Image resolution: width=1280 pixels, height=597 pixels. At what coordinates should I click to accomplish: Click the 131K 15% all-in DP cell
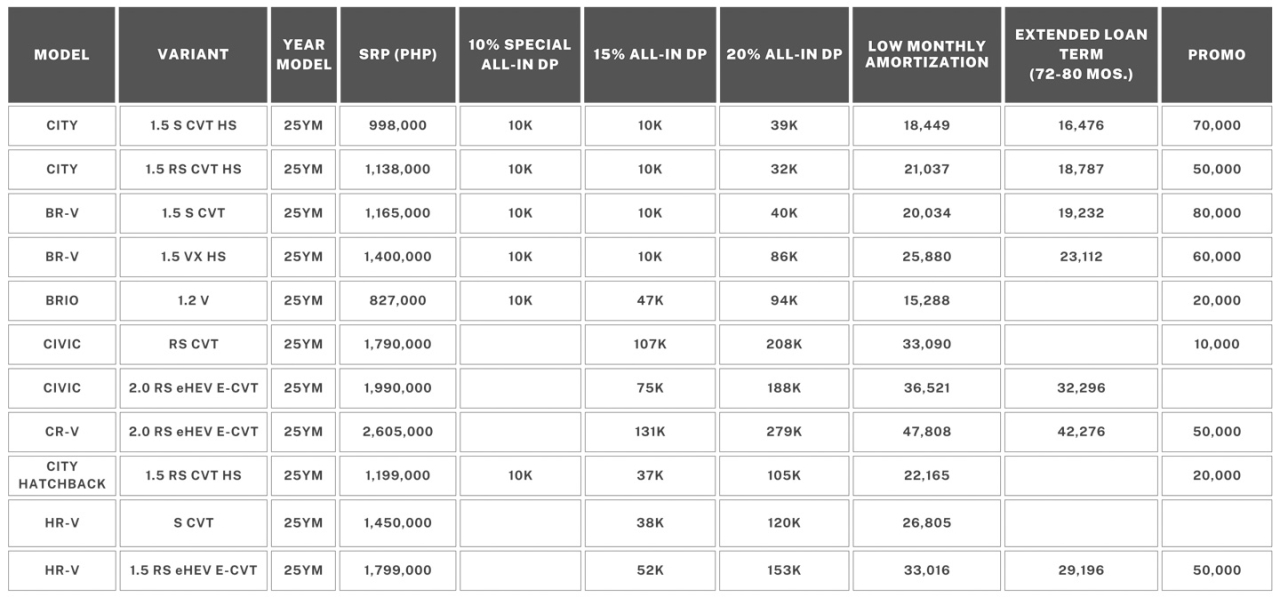(650, 432)
